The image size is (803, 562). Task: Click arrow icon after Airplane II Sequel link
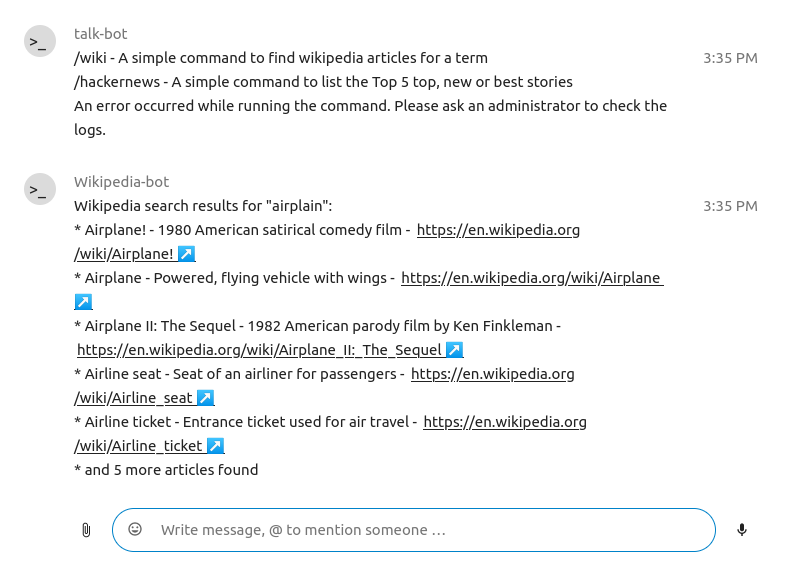[x=454, y=350]
